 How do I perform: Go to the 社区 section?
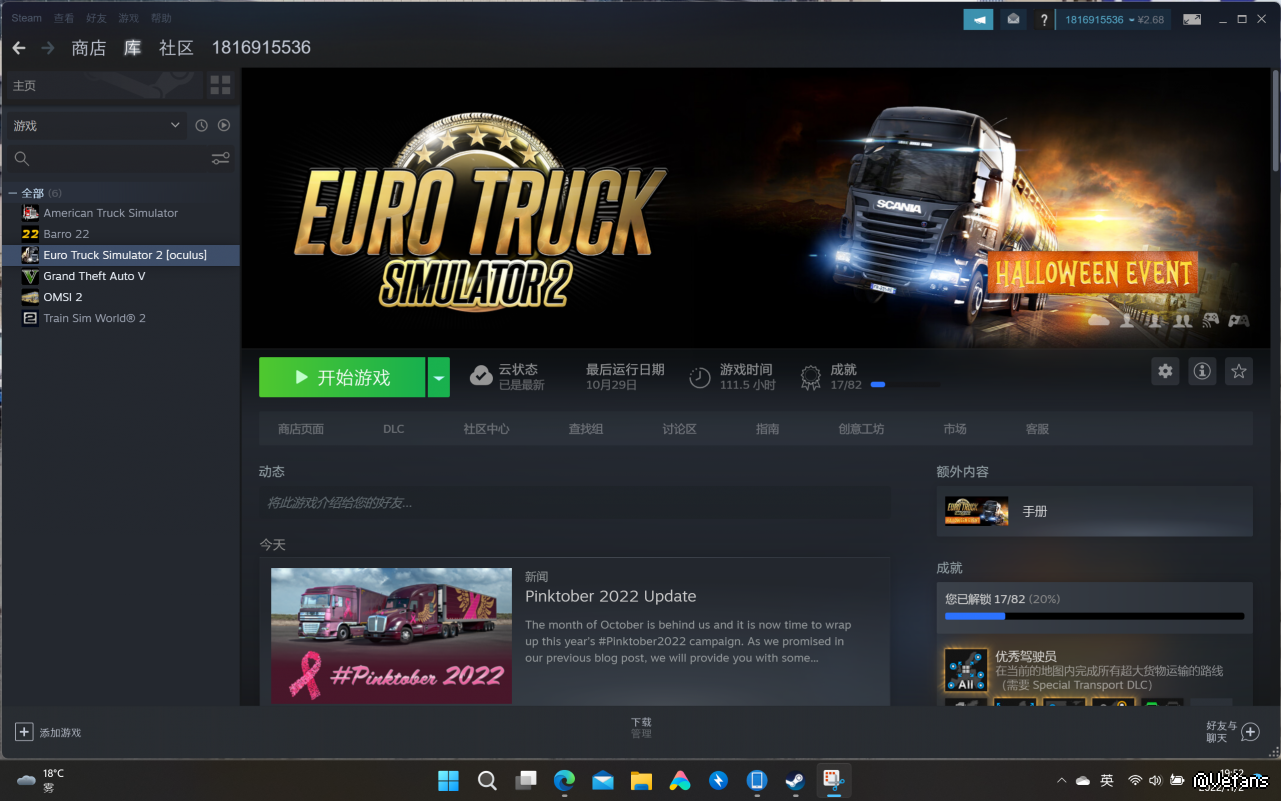pyautogui.click(x=177, y=47)
